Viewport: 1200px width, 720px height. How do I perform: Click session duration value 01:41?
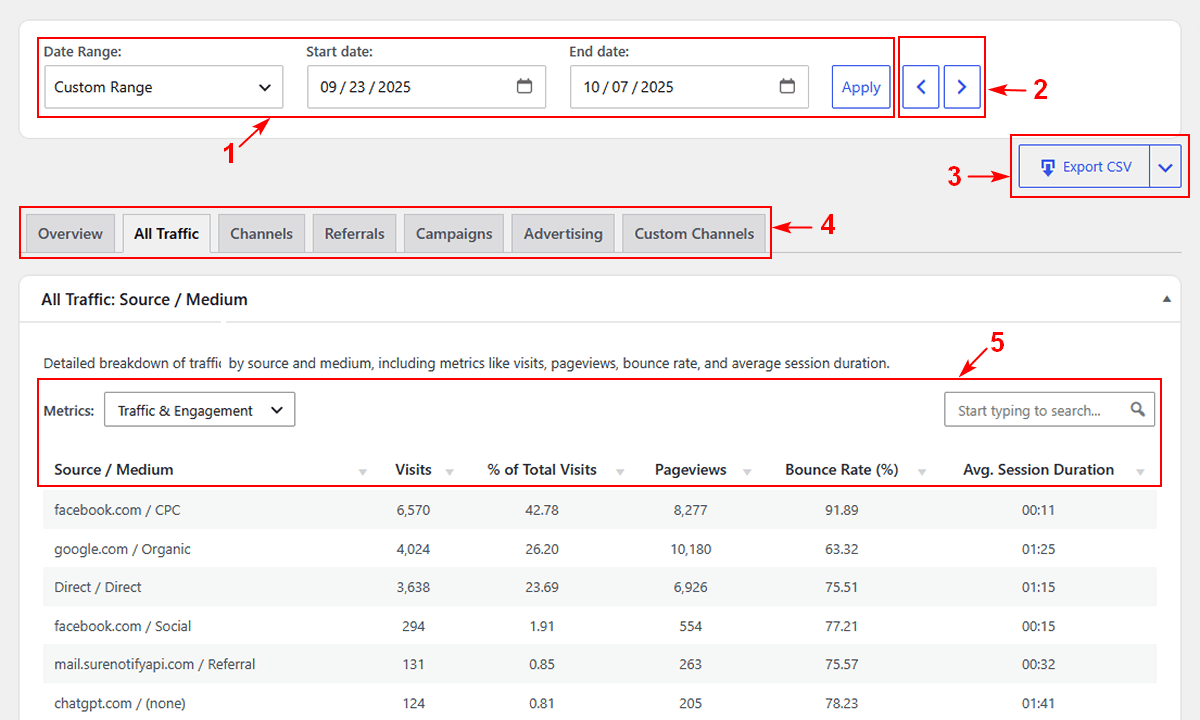tap(1038, 703)
